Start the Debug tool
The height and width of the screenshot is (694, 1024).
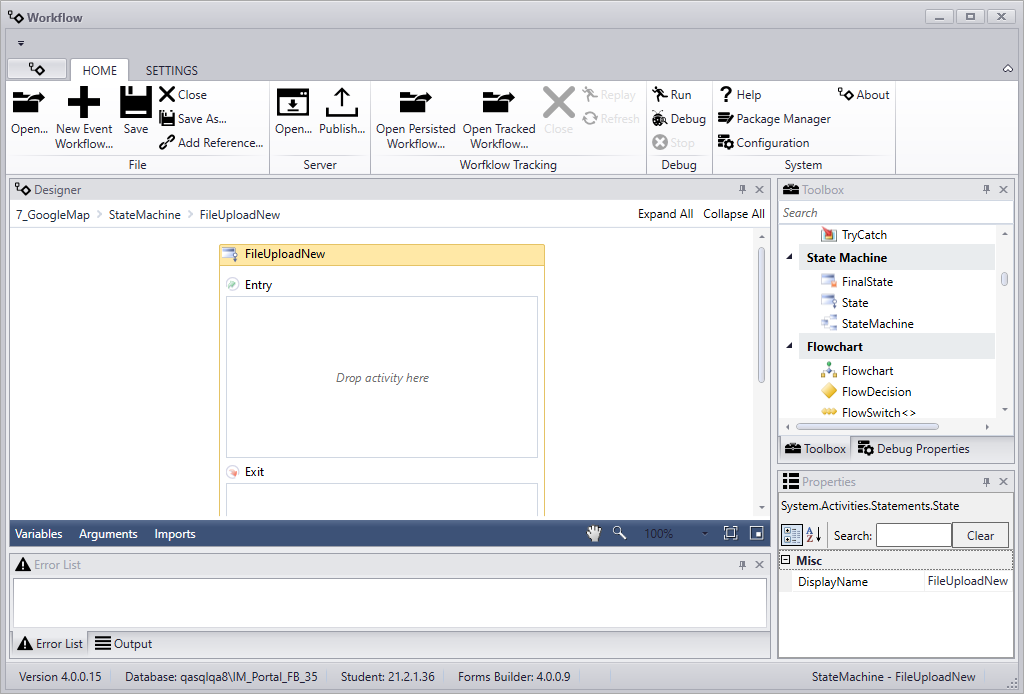pos(678,118)
